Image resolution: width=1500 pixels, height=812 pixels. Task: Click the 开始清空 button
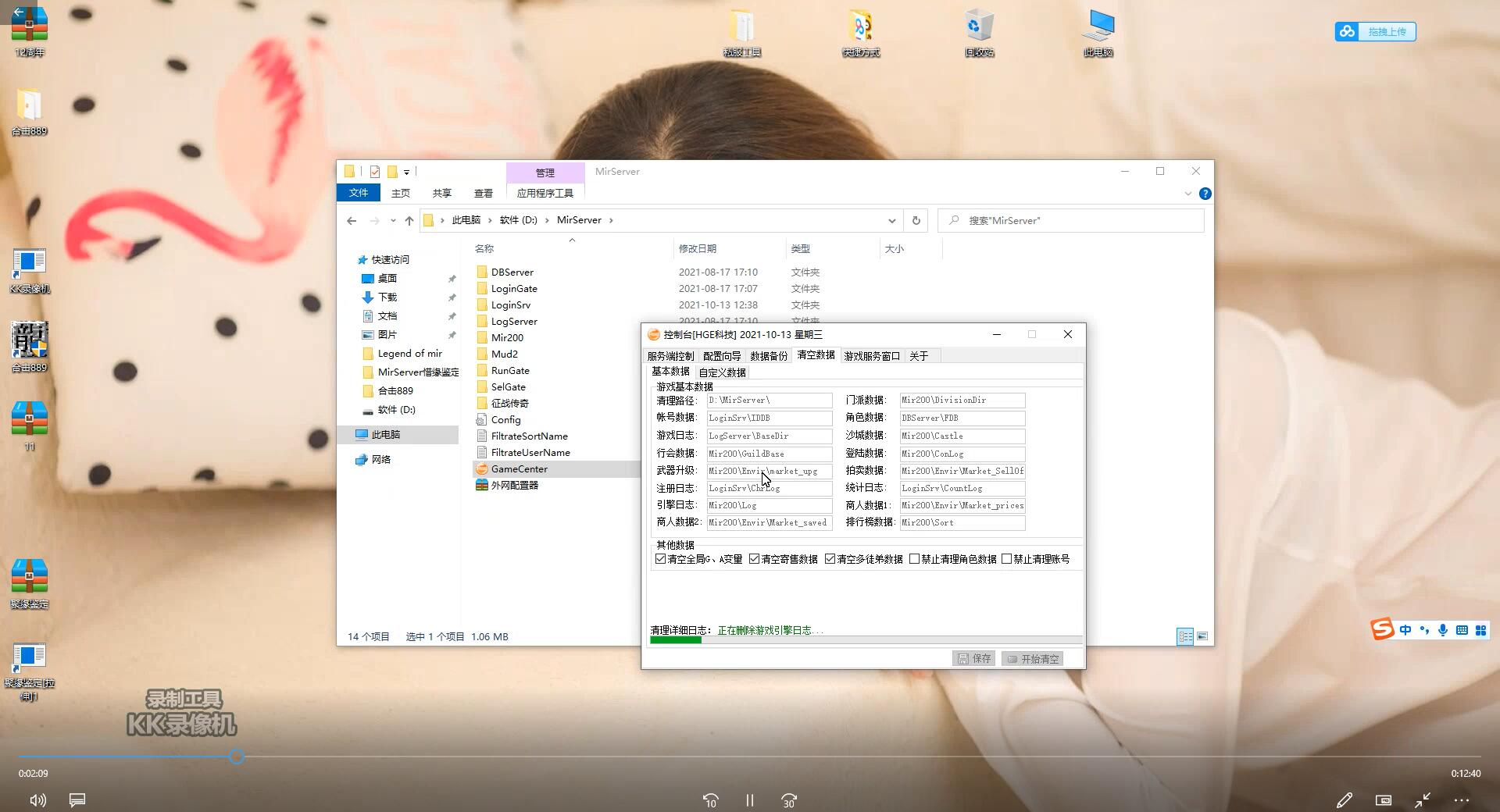[1033, 659]
